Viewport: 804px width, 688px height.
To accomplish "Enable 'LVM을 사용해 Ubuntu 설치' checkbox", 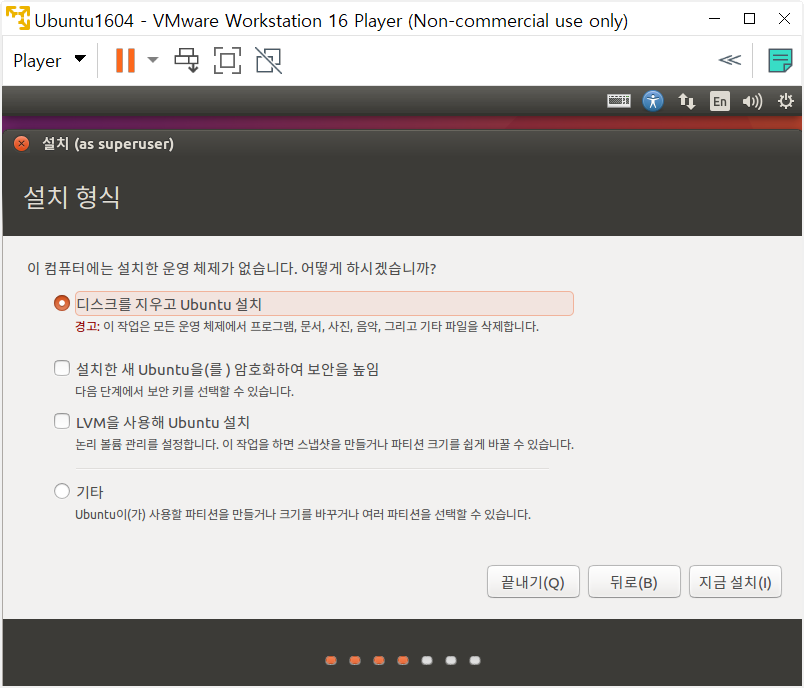I will click(62, 421).
